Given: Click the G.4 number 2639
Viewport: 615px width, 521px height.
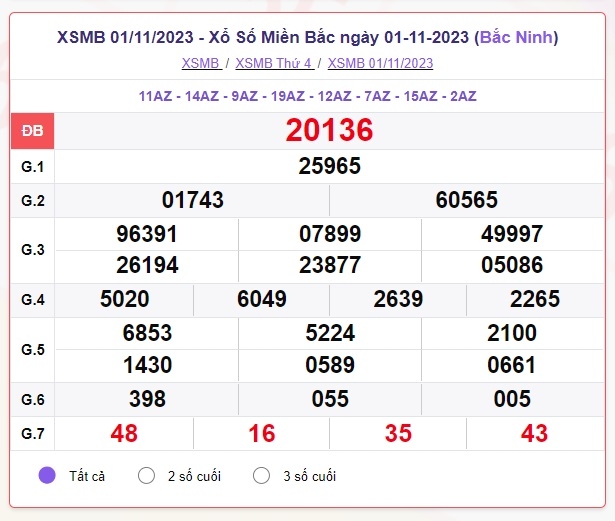Looking at the screenshot, I should tap(398, 299).
